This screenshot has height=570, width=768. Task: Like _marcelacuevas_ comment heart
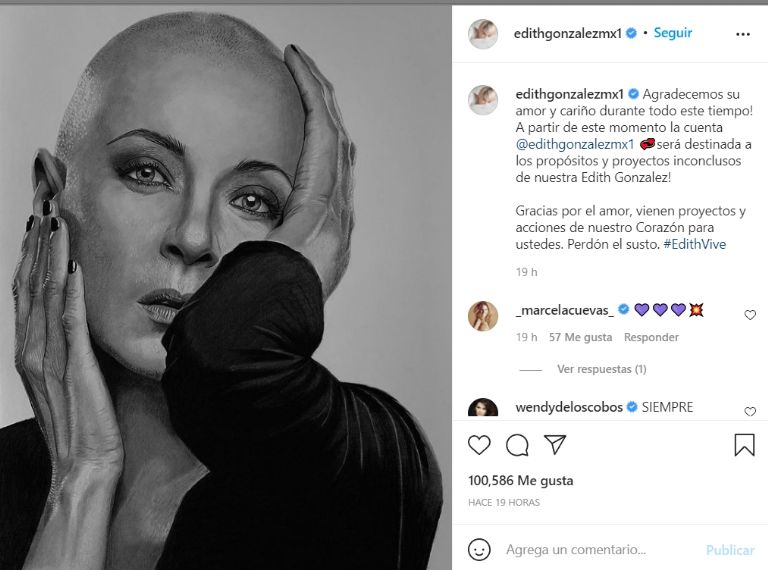[750, 315]
